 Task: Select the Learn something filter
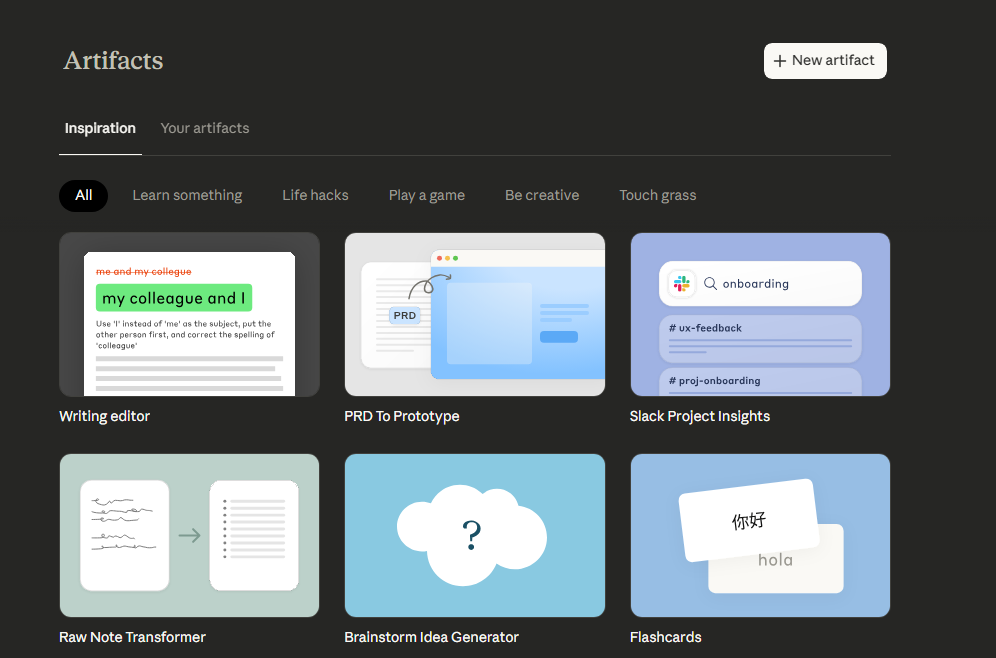coord(187,195)
